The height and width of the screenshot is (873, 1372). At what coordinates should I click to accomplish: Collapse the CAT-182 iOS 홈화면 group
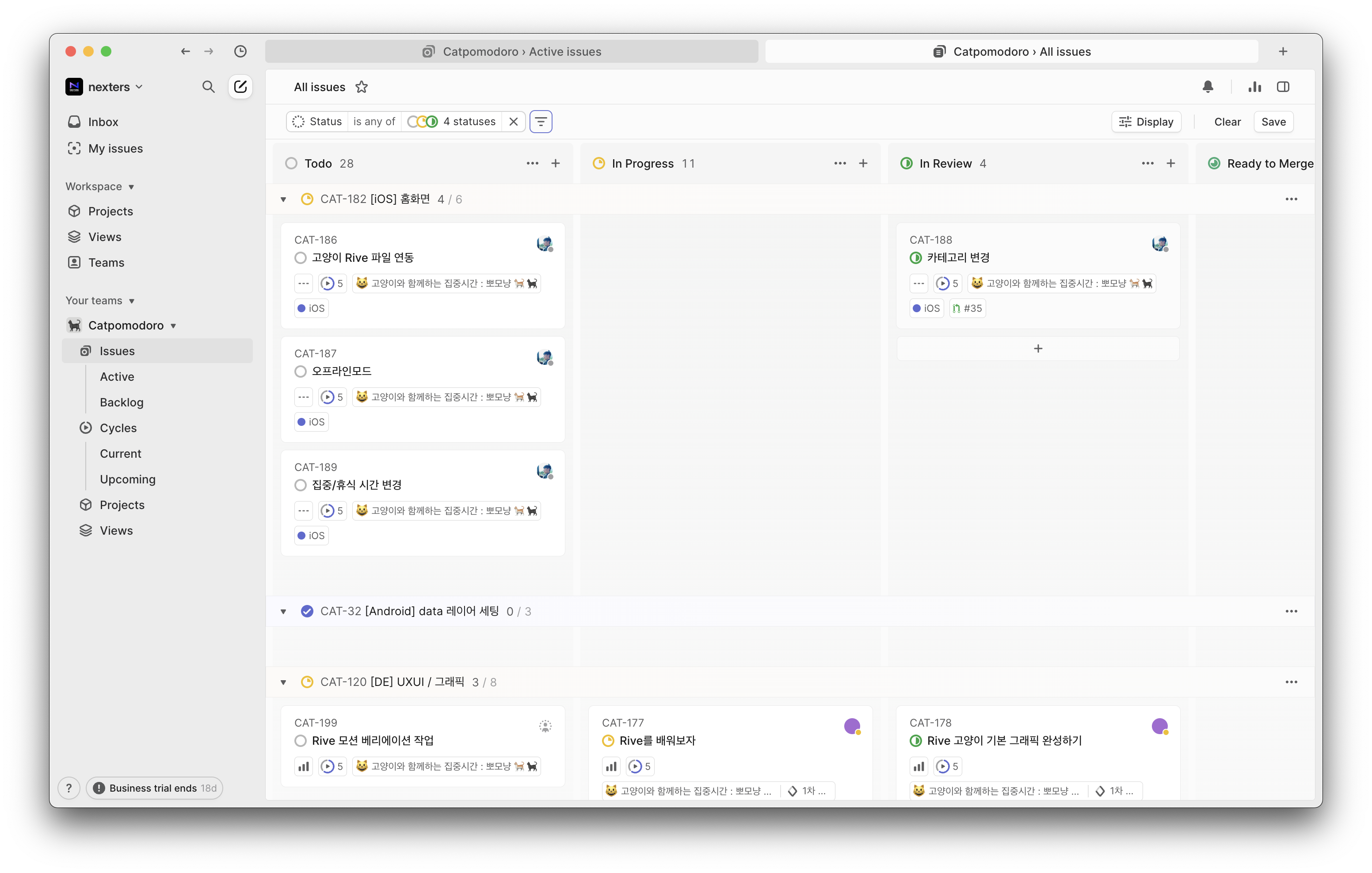pyautogui.click(x=283, y=199)
